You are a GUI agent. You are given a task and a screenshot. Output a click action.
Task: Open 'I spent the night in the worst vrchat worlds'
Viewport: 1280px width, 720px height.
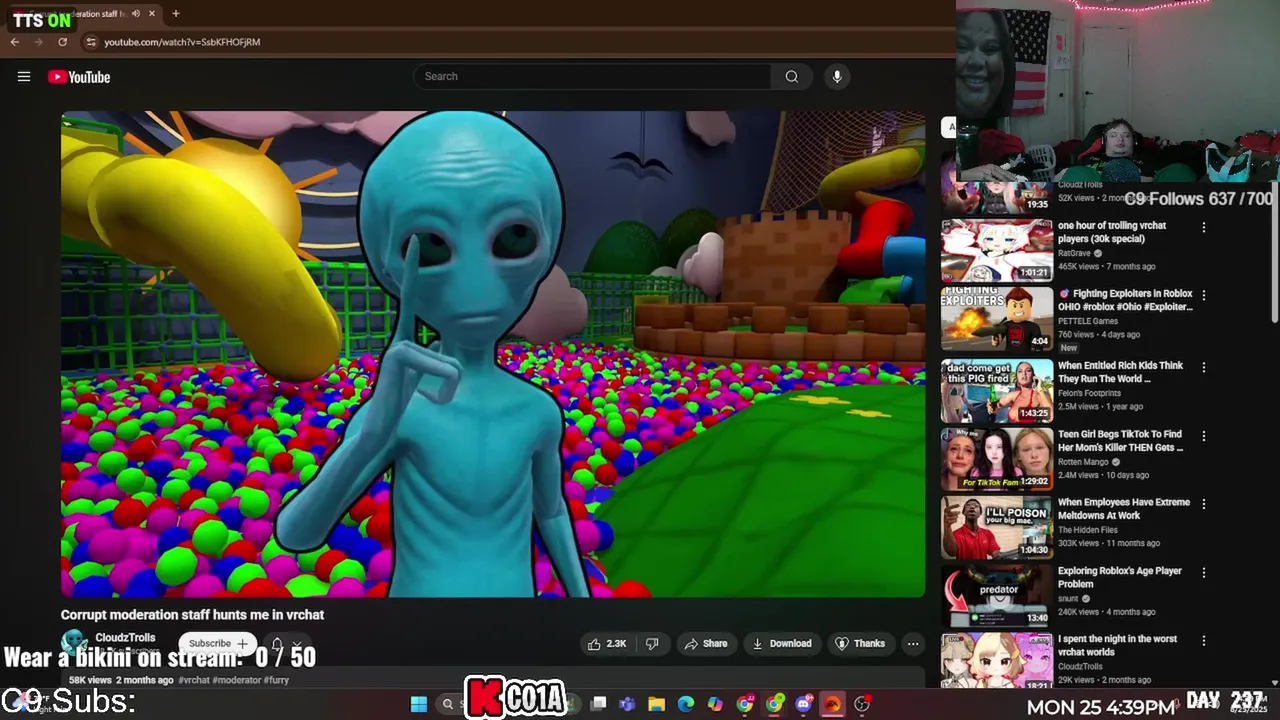click(x=1117, y=645)
